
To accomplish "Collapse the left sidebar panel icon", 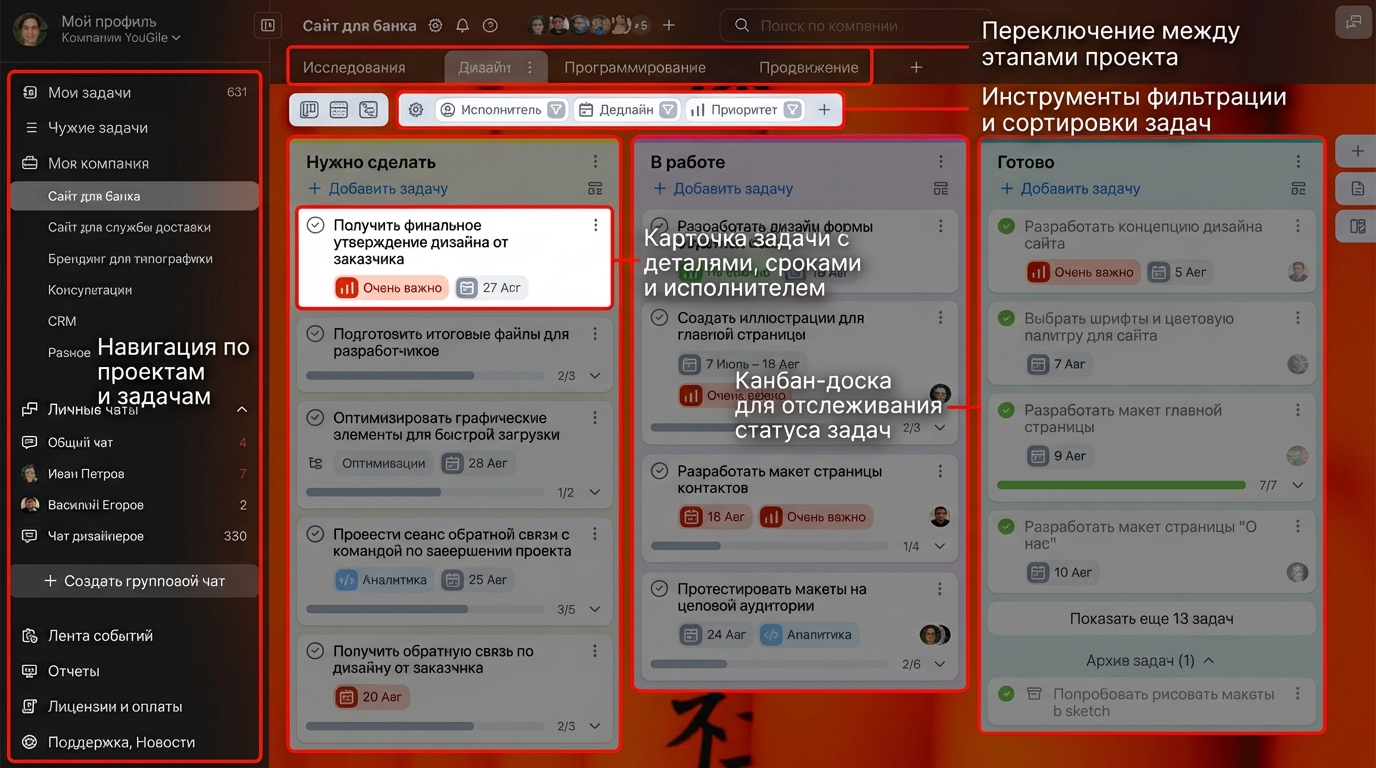I will click(267, 26).
